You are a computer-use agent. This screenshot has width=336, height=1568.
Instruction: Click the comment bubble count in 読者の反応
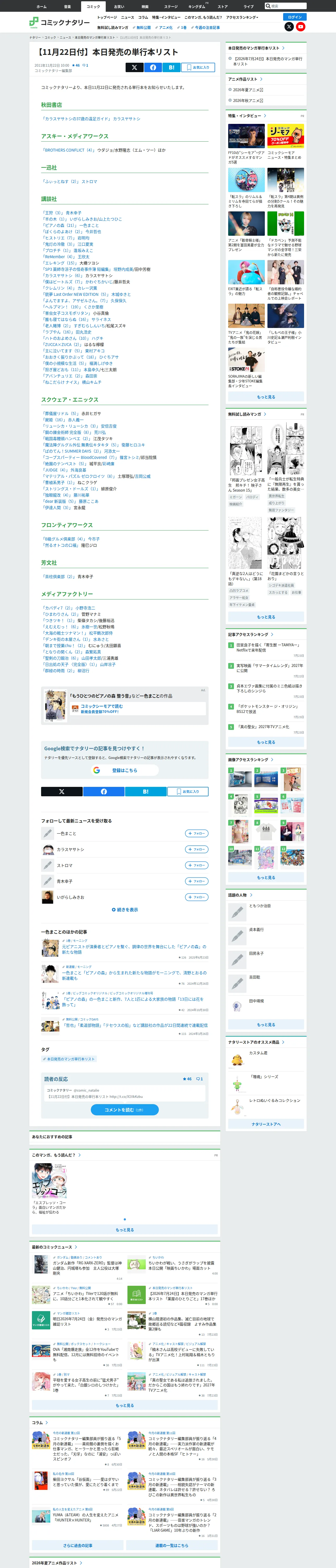[x=199, y=1079]
